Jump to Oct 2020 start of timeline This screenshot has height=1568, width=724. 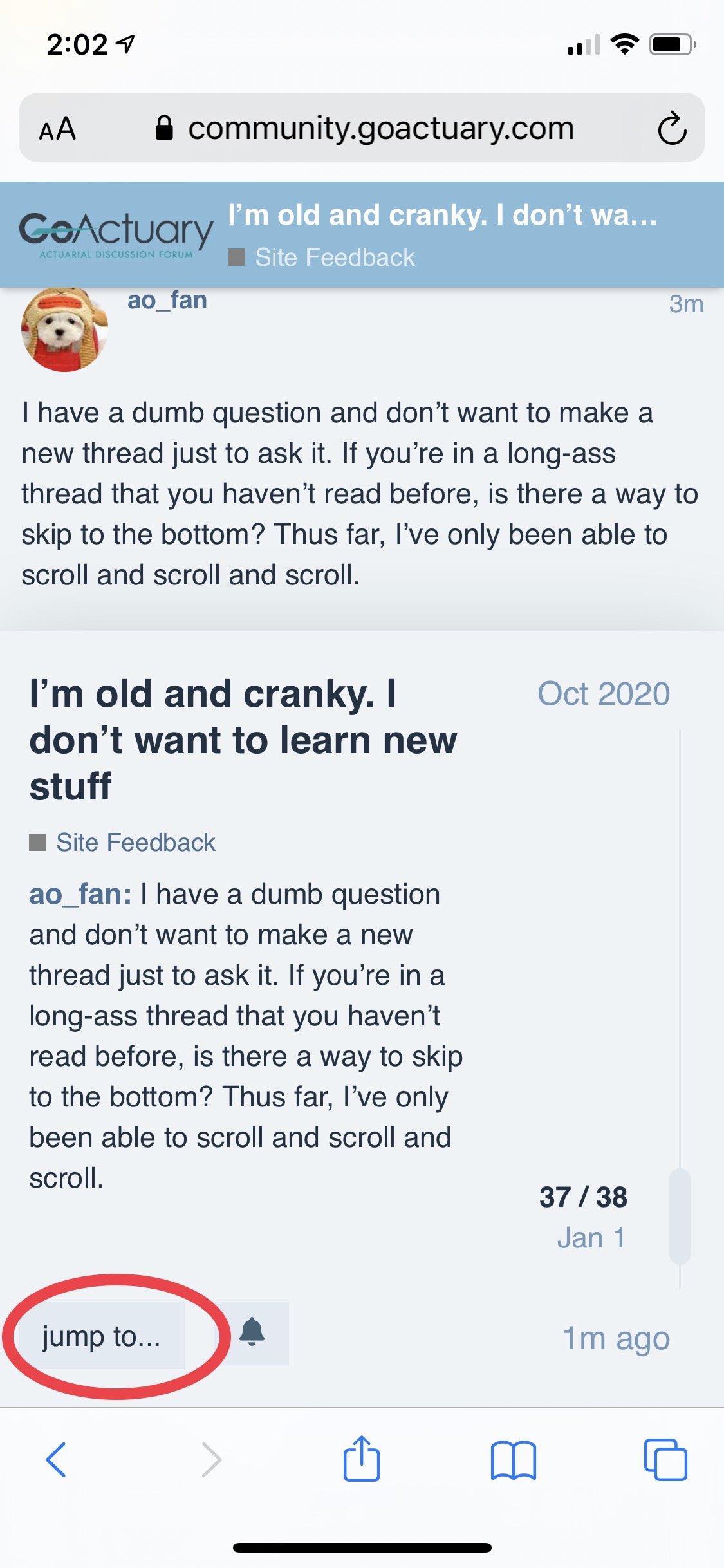tap(604, 694)
